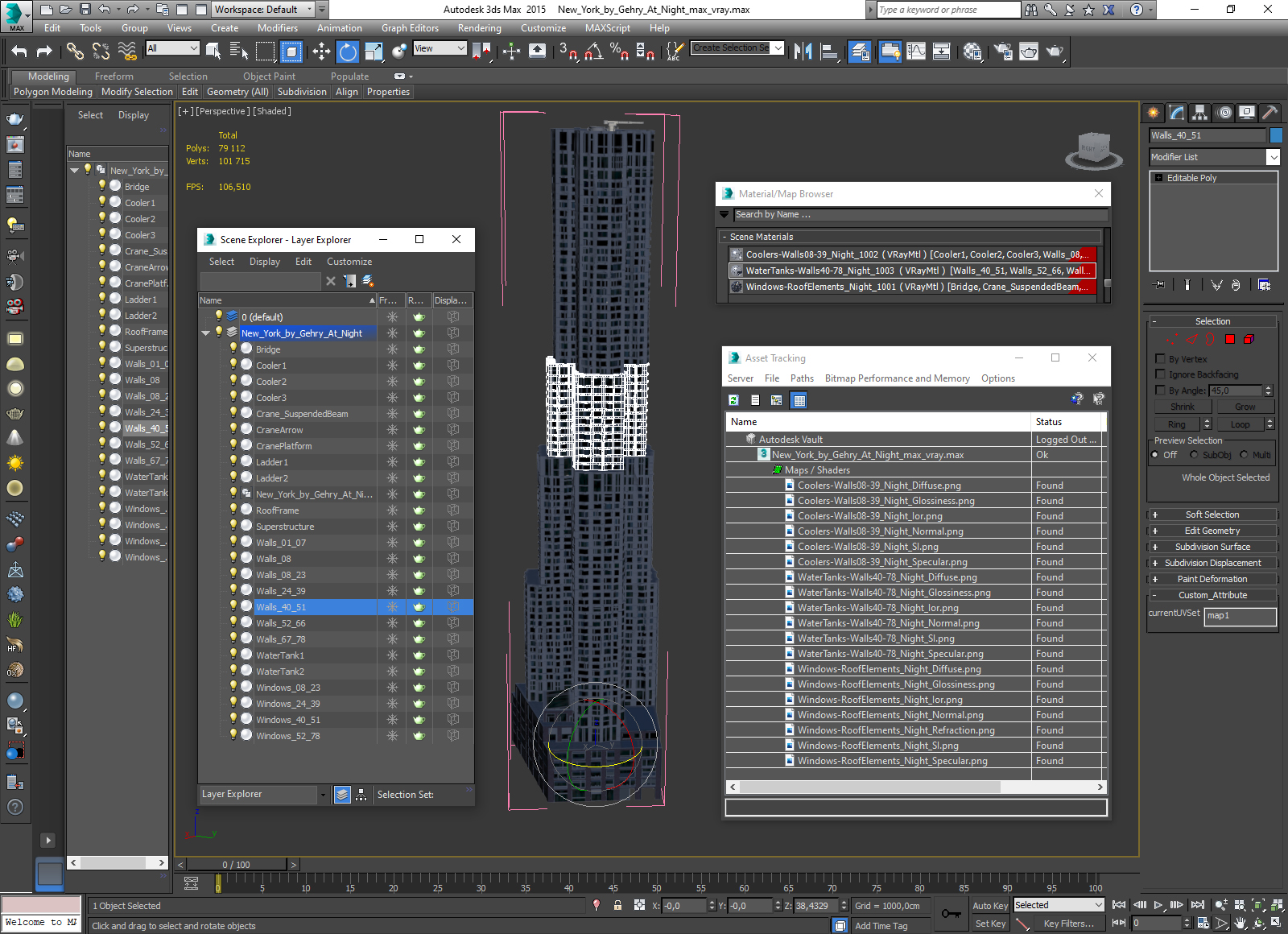
Task: Open the Selection Filter All dropdown
Action: point(172,48)
